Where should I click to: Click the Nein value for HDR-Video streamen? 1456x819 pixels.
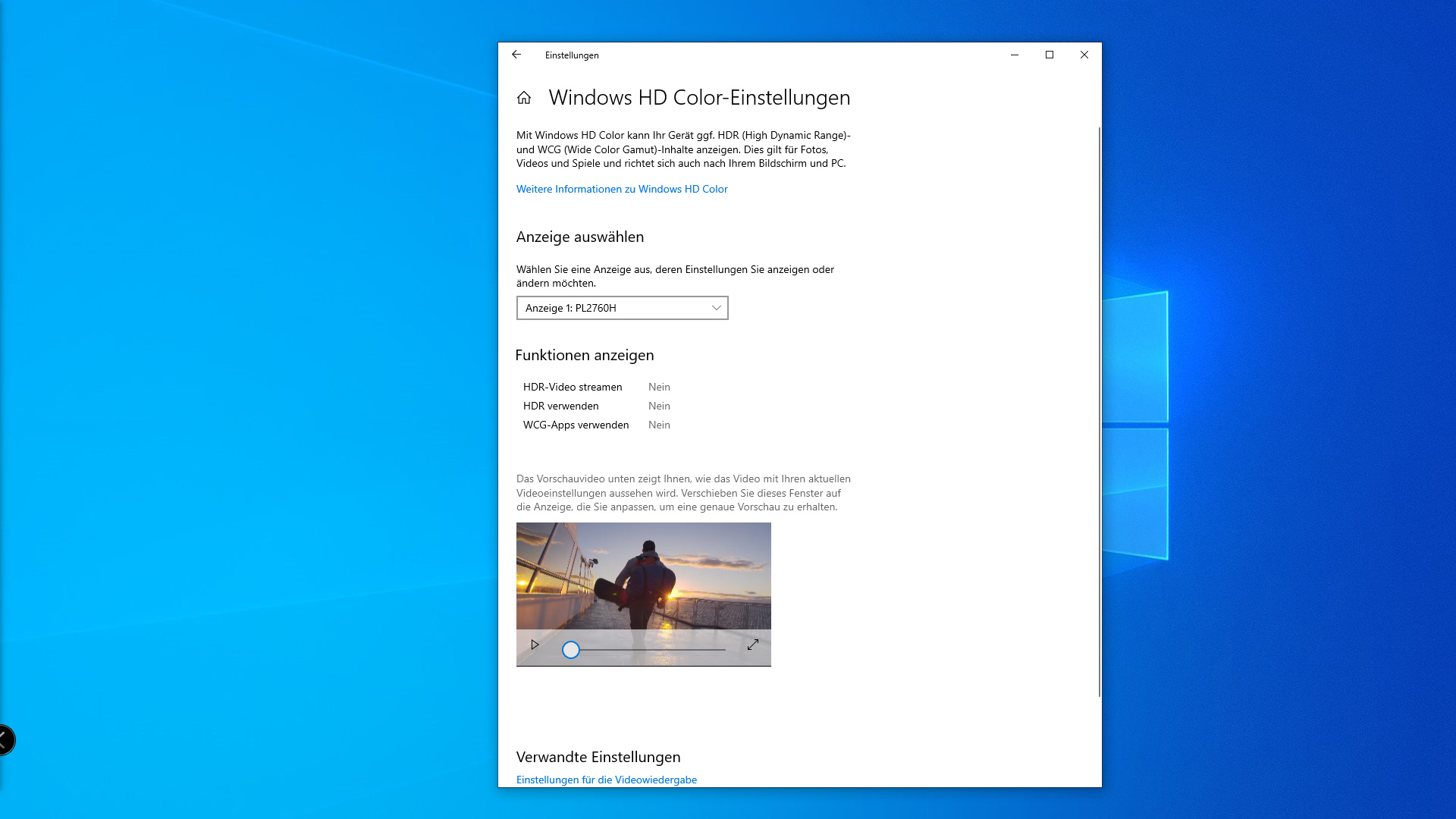pos(659,387)
